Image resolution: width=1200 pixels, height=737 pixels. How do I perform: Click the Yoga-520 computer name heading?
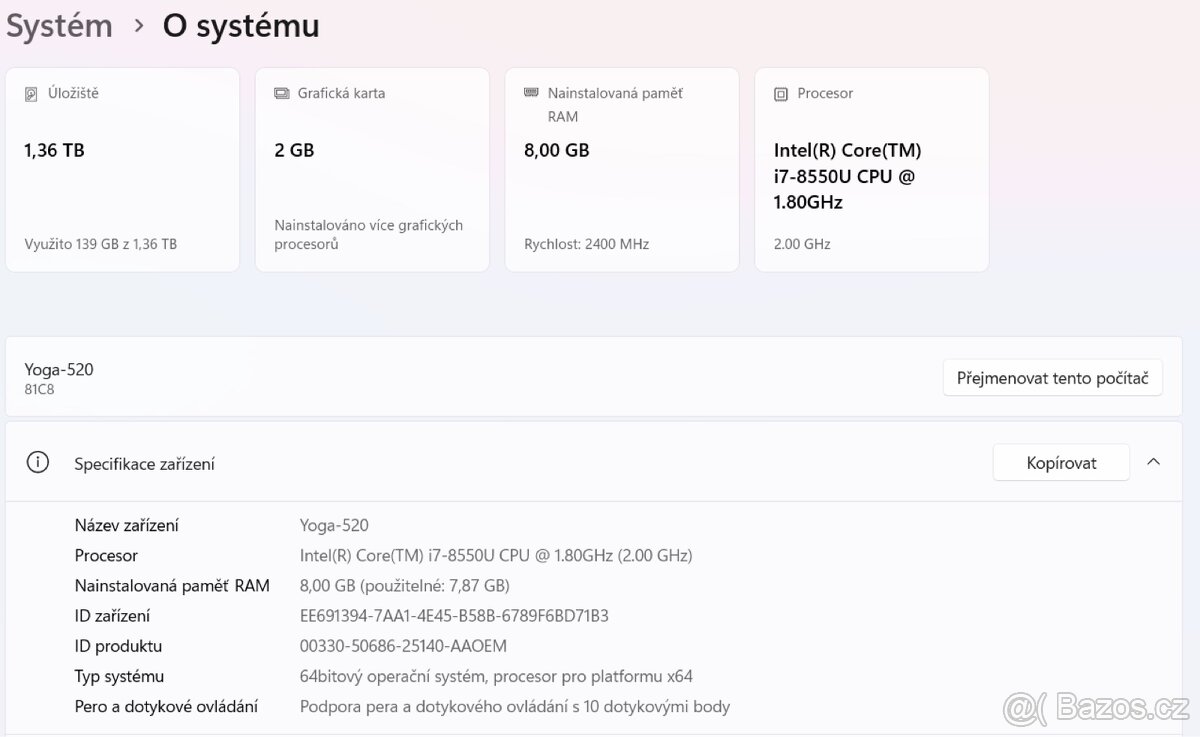pyautogui.click(x=59, y=369)
